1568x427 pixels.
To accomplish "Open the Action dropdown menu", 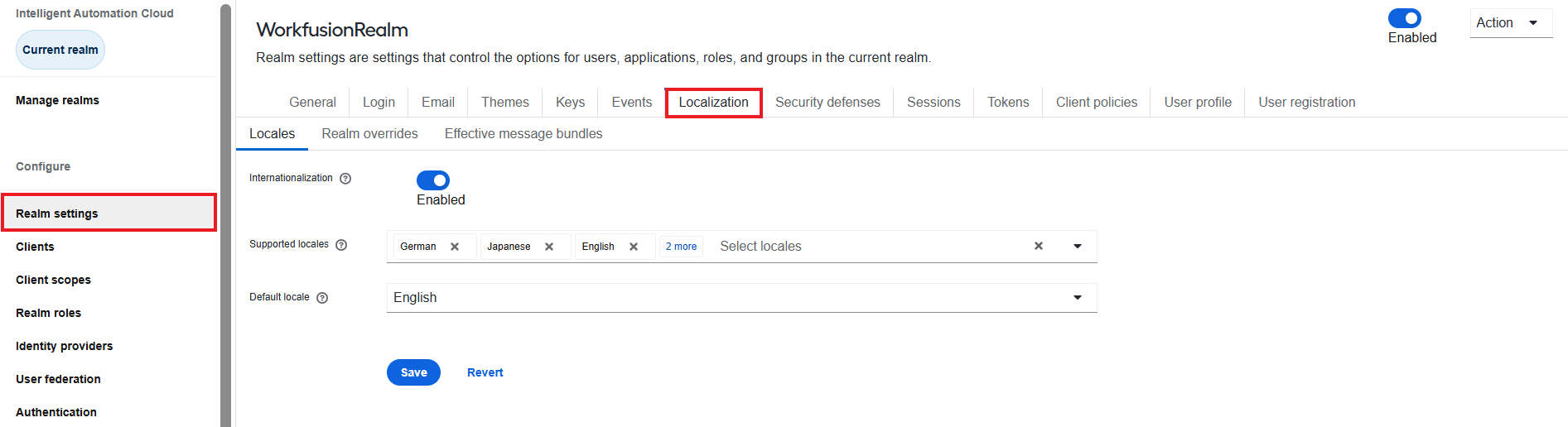I will coord(1511,23).
